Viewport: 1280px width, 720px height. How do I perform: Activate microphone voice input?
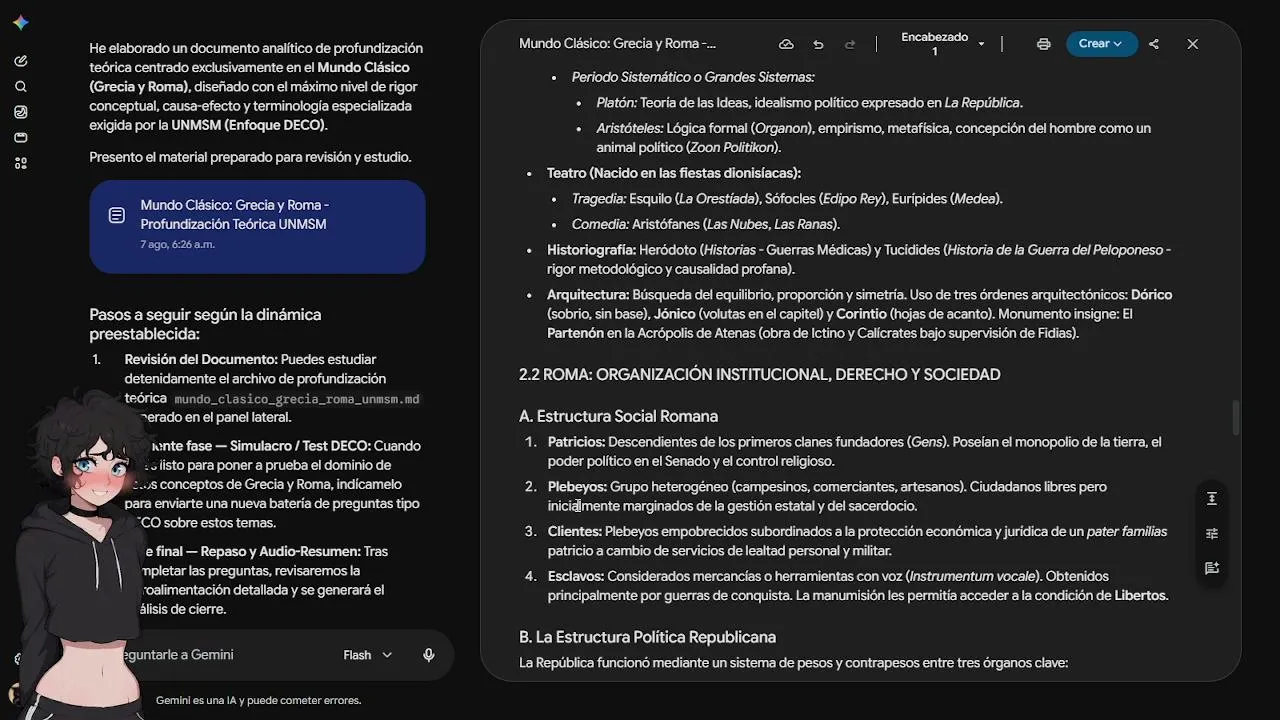(428, 655)
